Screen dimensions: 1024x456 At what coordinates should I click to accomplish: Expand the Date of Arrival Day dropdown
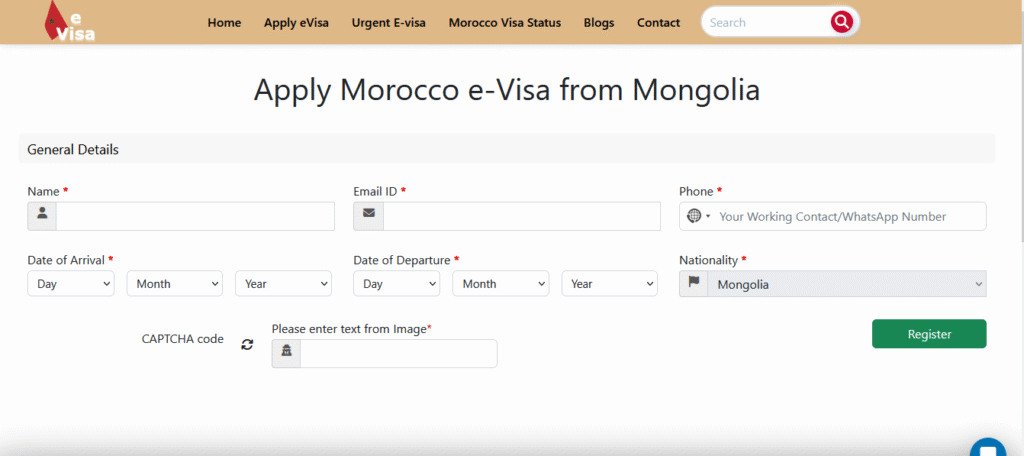tap(71, 284)
